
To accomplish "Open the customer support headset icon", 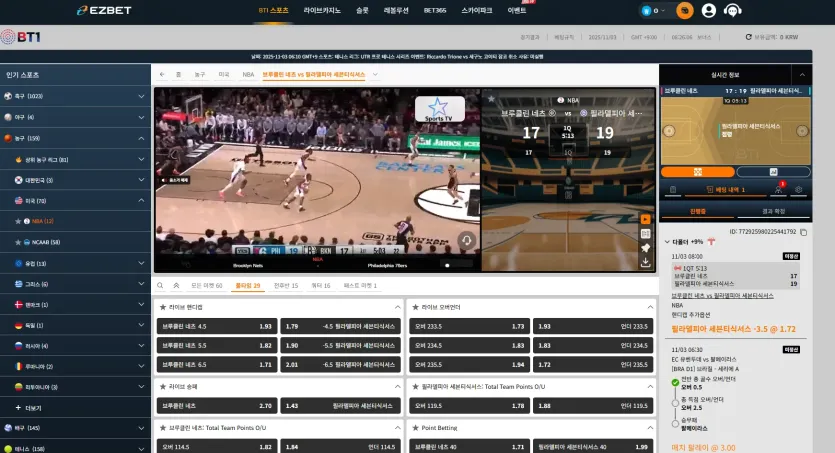I will pyautogui.click(x=733, y=11).
